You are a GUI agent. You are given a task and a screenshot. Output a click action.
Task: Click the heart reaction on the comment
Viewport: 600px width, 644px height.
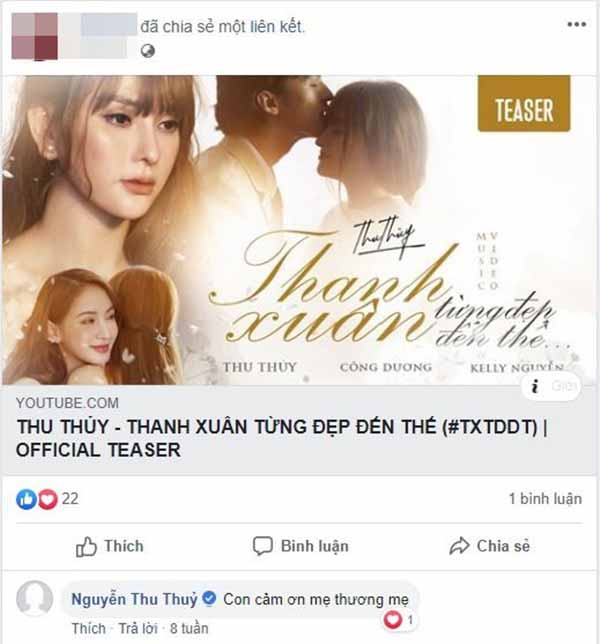point(393,619)
